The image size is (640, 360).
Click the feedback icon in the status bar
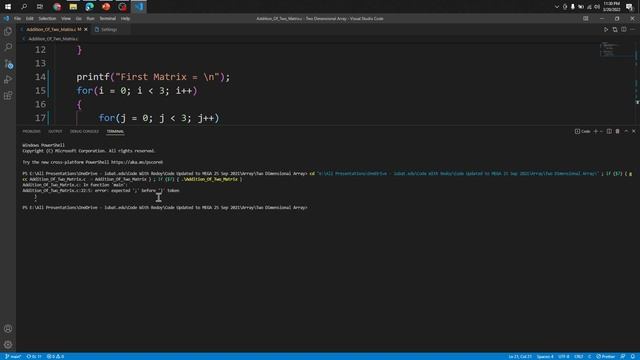[623, 356]
